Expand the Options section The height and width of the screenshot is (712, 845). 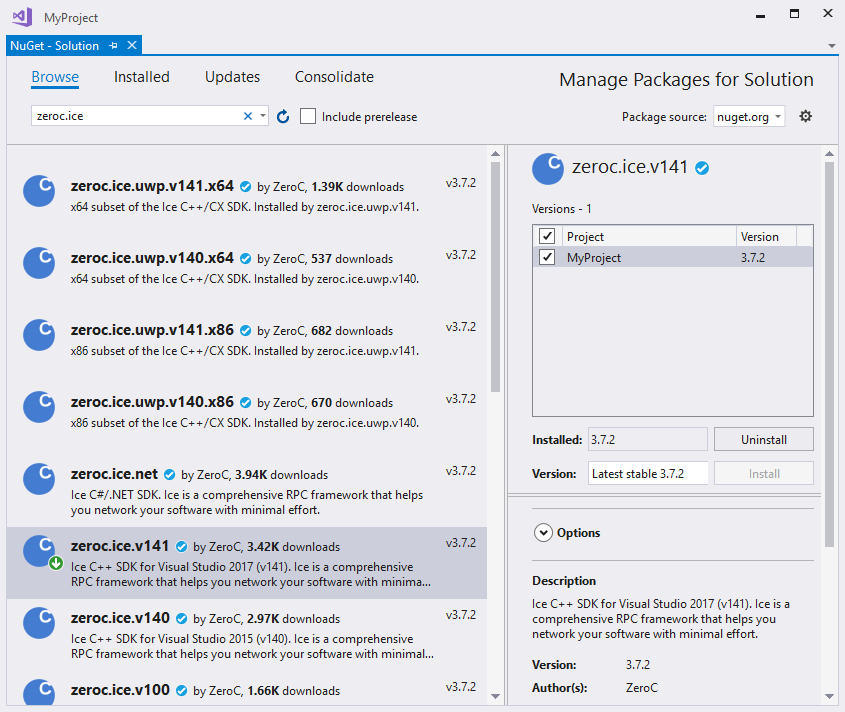point(544,533)
